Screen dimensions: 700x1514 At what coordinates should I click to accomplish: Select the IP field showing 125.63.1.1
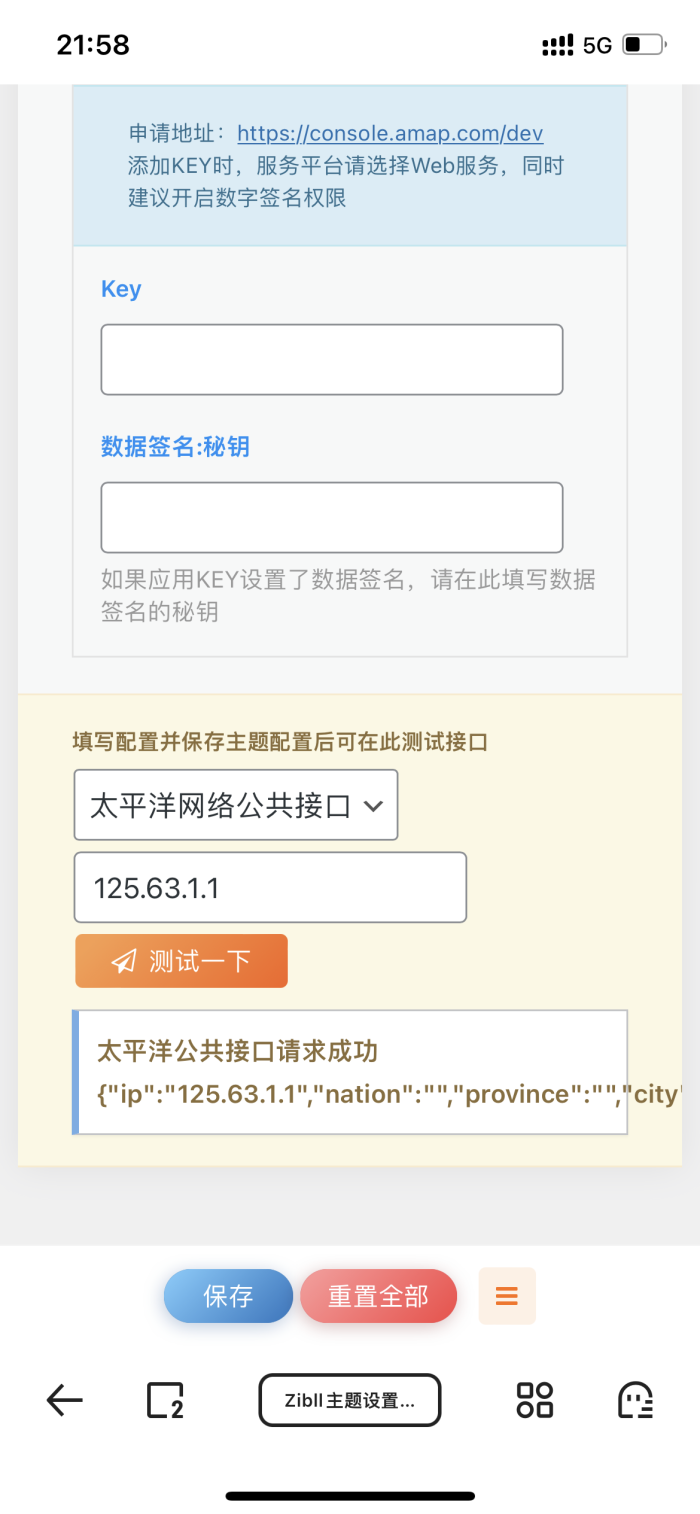(x=270, y=886)
